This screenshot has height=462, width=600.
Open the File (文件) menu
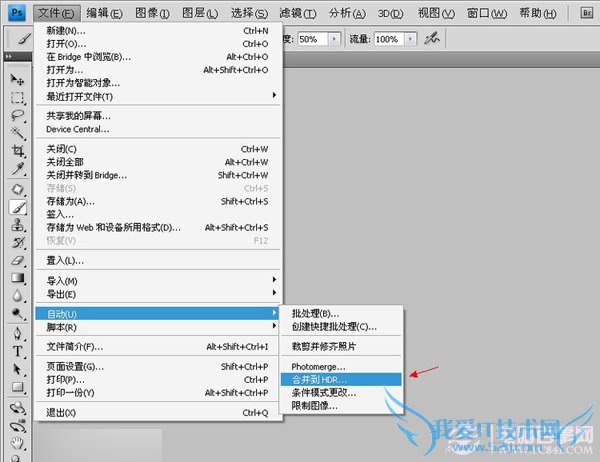[x=56, y=13]
